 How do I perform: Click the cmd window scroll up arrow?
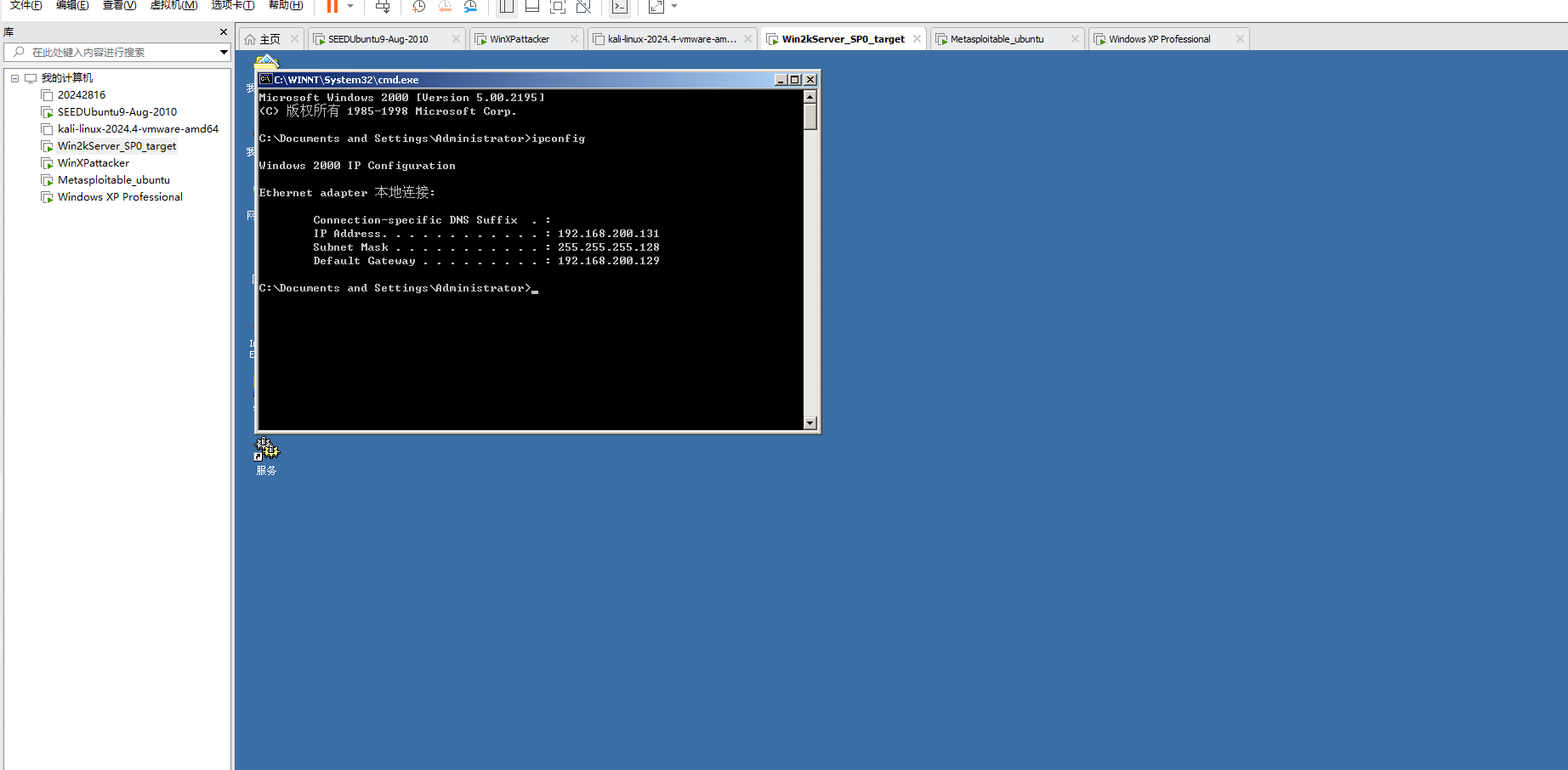point(810,97)
